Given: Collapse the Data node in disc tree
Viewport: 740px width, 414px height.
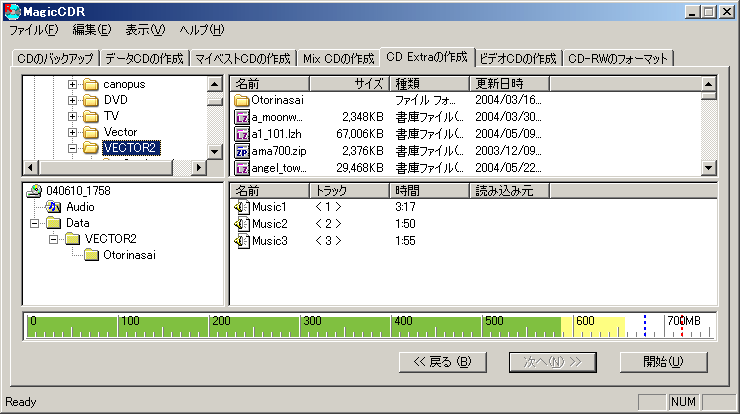Looking at the screenshot, I should (34, 223).
